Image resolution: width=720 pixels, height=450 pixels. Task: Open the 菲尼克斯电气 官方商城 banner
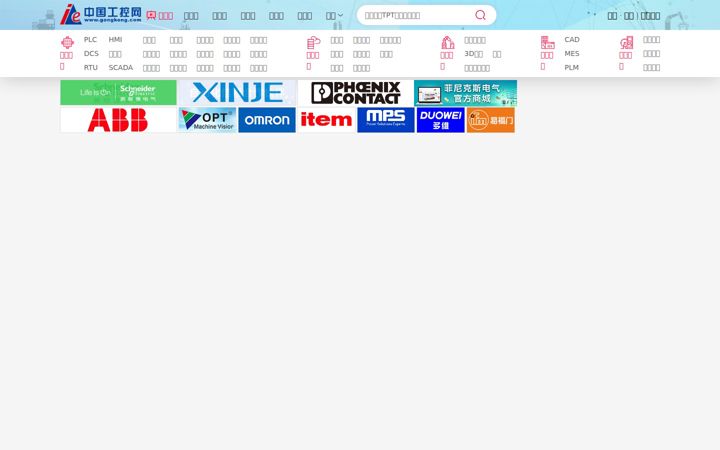coord(465,92)
